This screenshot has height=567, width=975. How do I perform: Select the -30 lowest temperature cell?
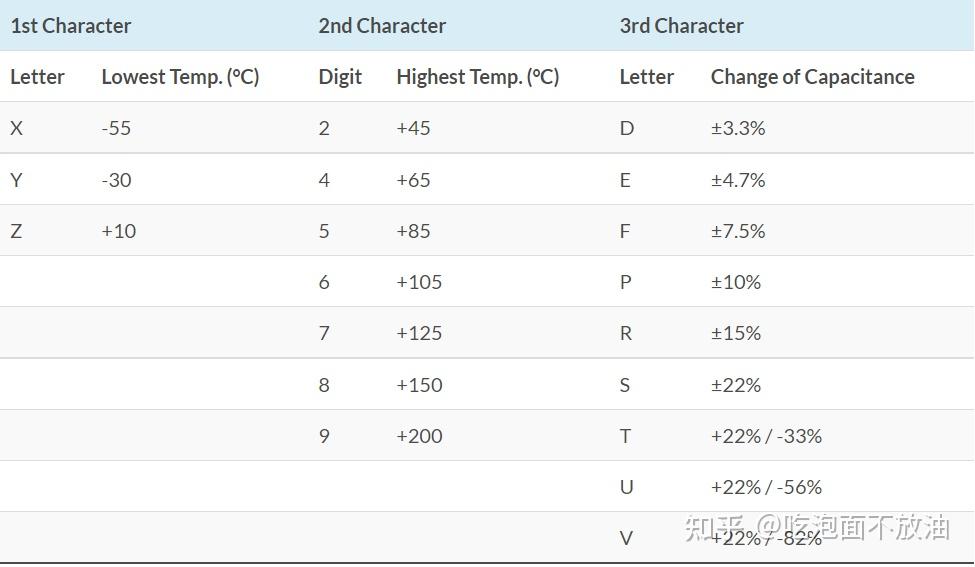116,180
